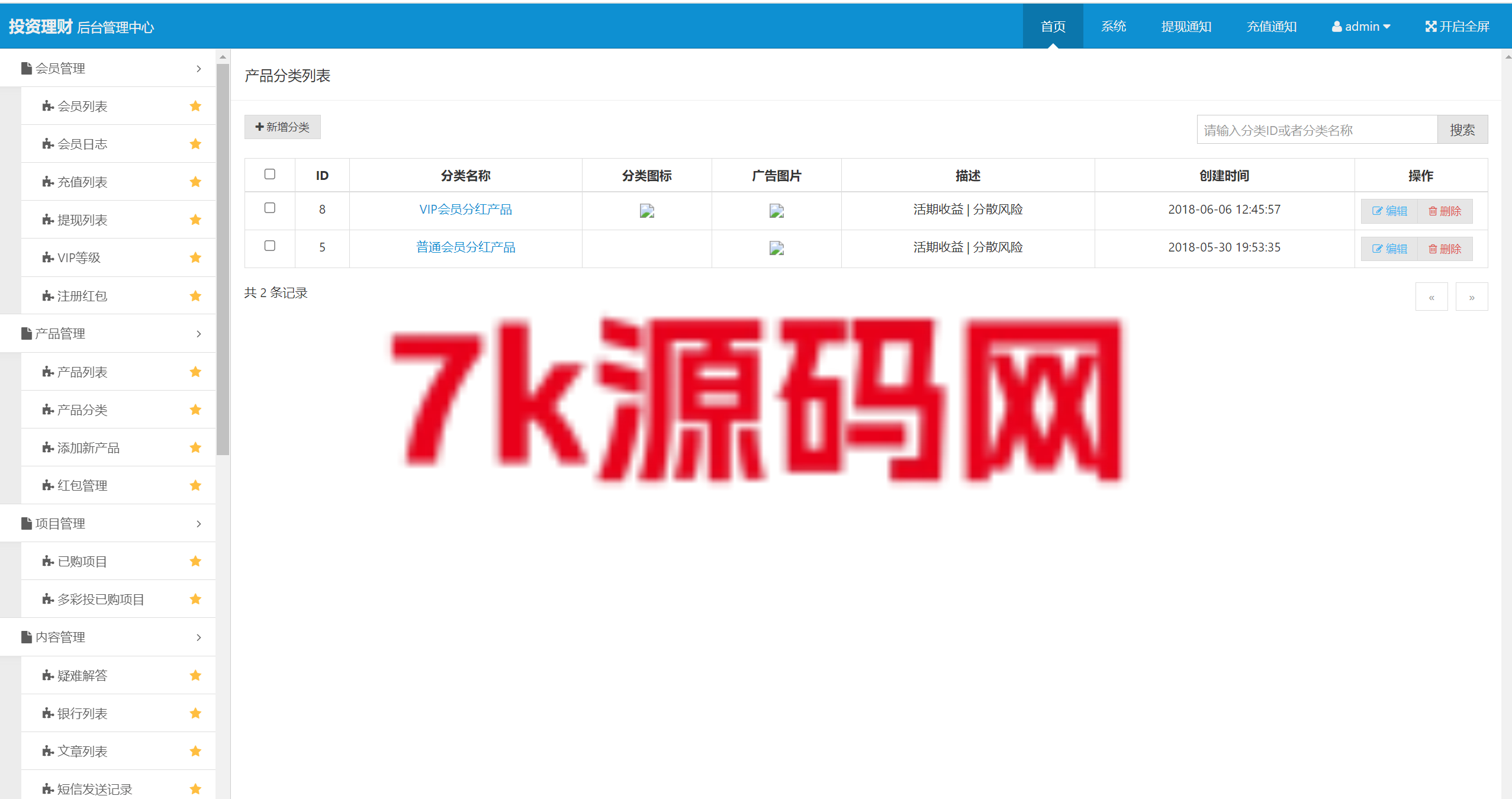Check the row checkbox for ID 5
The image size is (1512, 799).
pyautogui.click(x=270, y=246)
